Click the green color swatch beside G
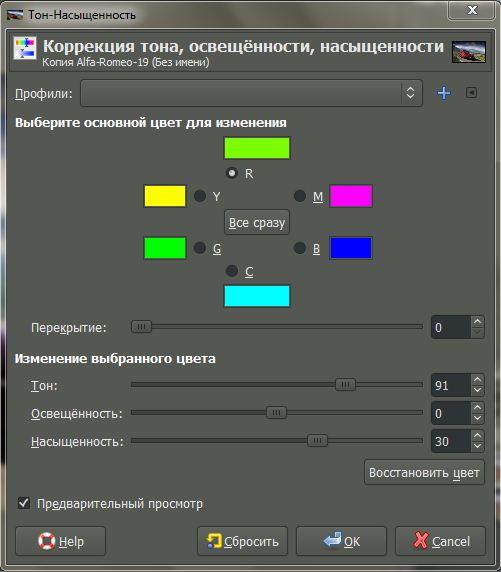 coord(165,248)
